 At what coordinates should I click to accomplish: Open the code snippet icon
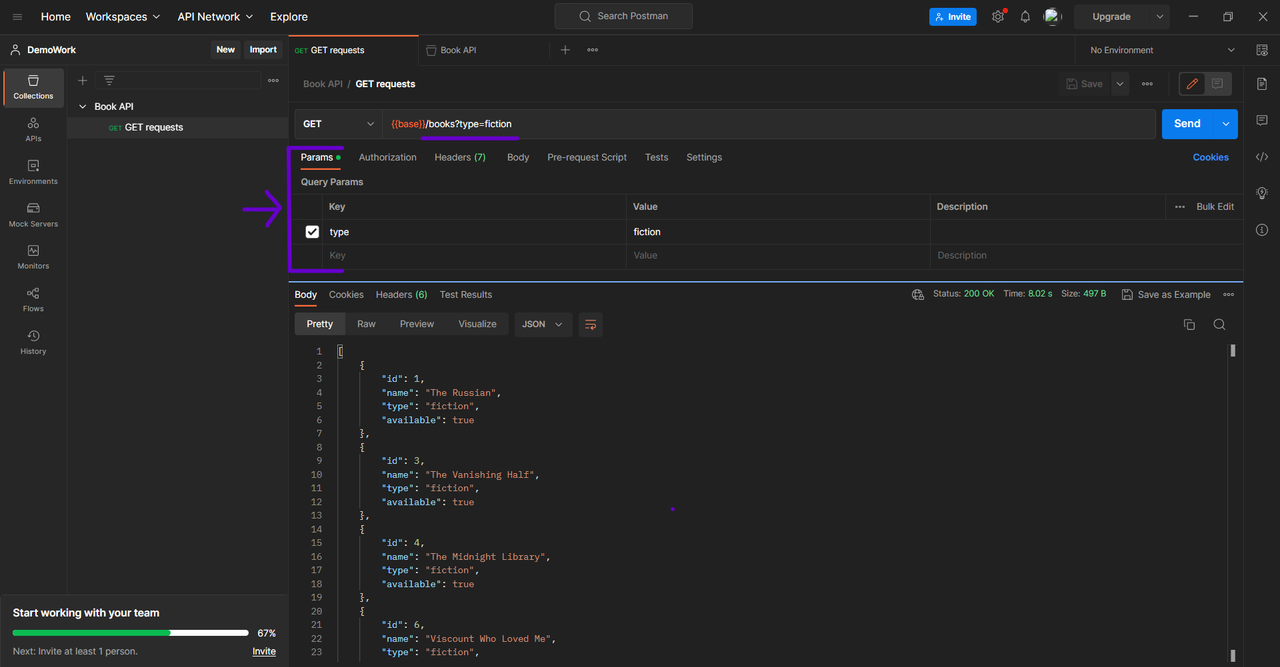(x=1262, y=157)
